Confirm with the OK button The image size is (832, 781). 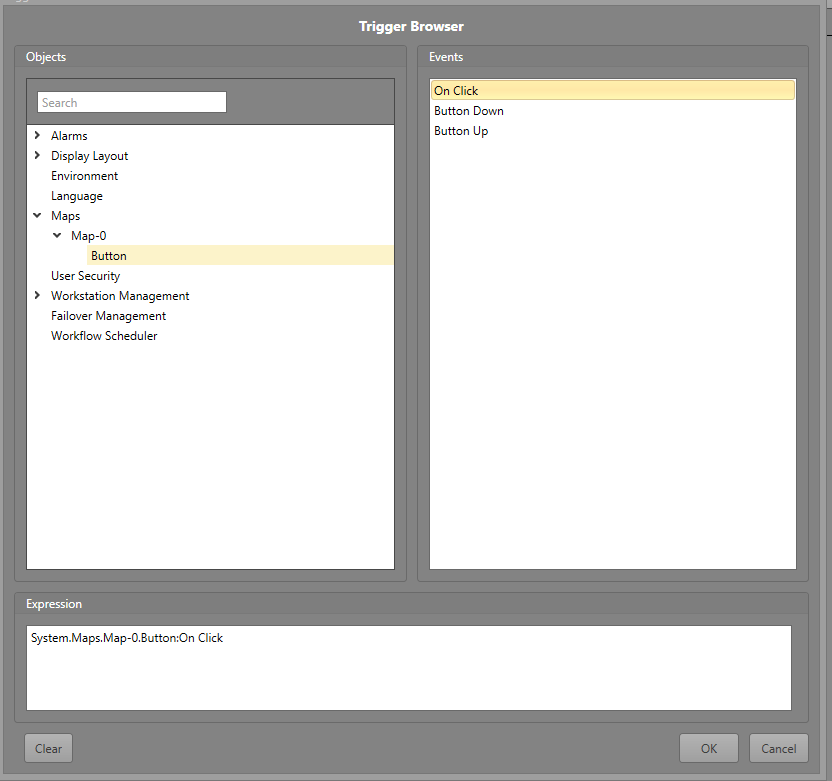(x=708, y=748)
